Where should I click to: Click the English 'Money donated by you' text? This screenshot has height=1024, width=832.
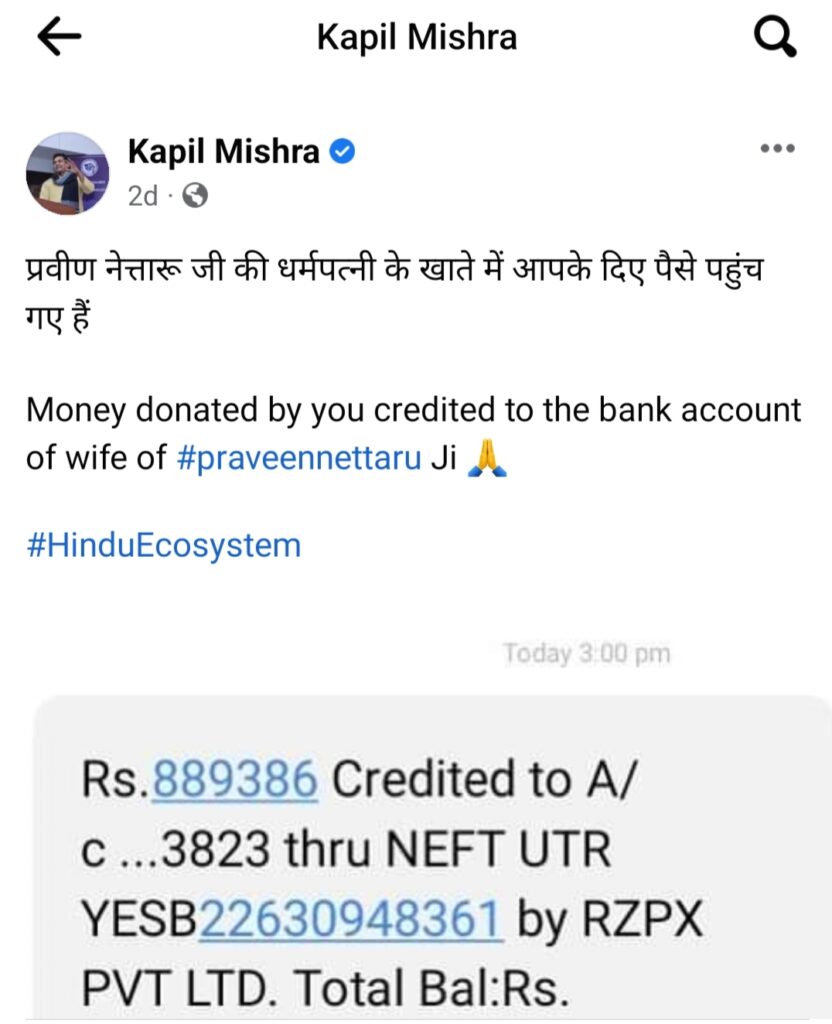pyautogui.click(x=413, y=434)
